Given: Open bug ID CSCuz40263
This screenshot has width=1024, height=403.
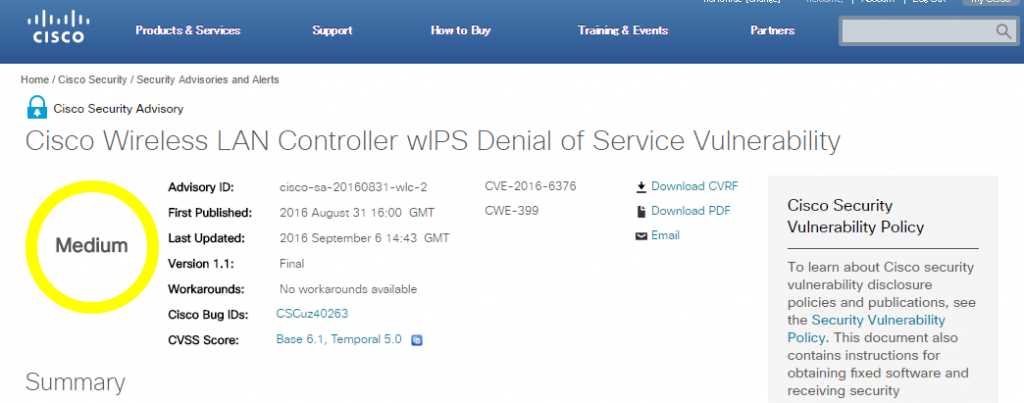Looking at the screenshot, I should pos(312,314).
